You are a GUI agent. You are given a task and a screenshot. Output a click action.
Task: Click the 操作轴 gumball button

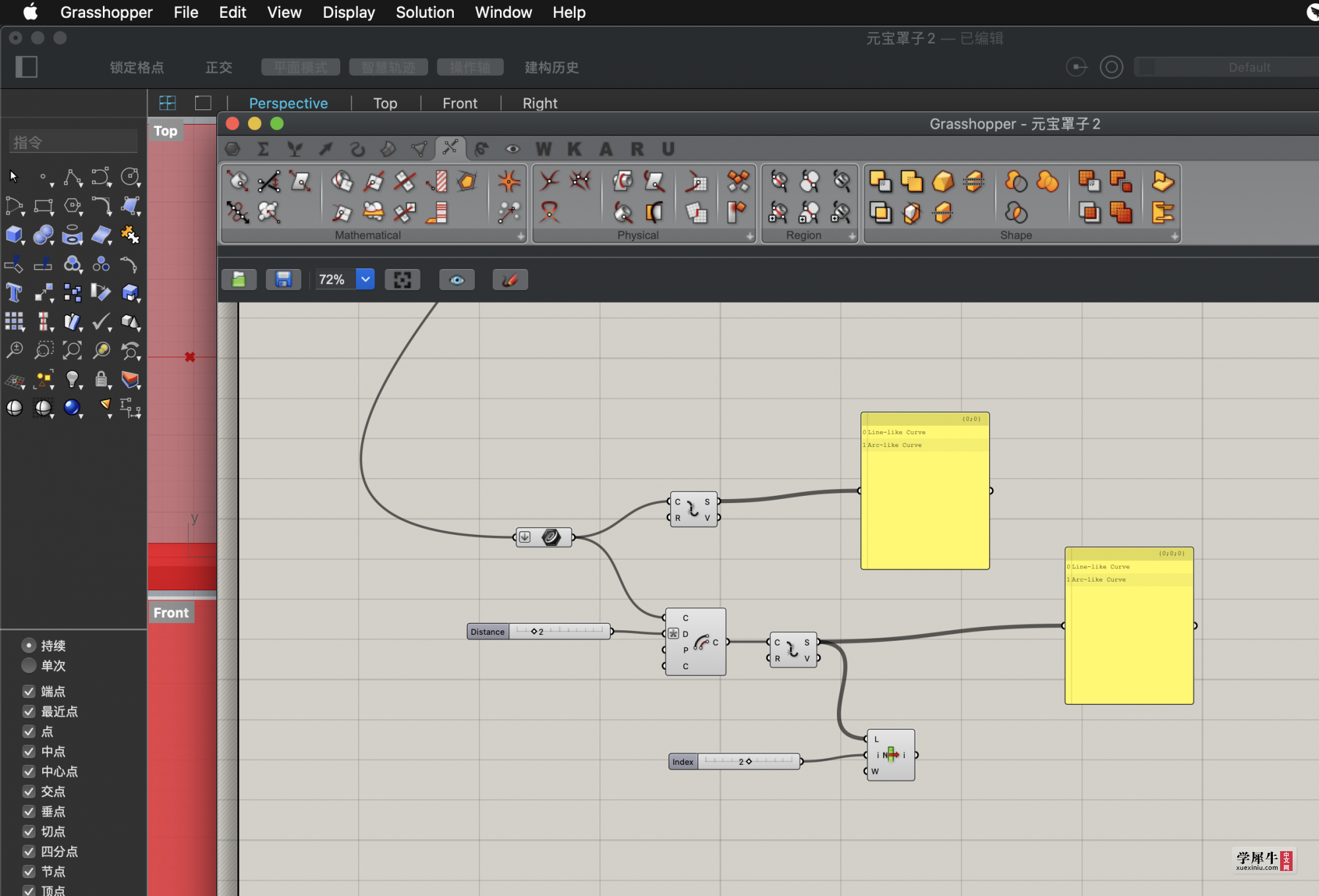pyautogui.click(x=470, y=67)
